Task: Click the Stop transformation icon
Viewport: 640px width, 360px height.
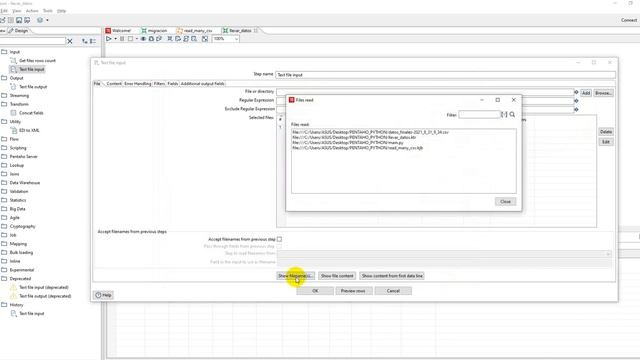Action: tap(130, 39)
